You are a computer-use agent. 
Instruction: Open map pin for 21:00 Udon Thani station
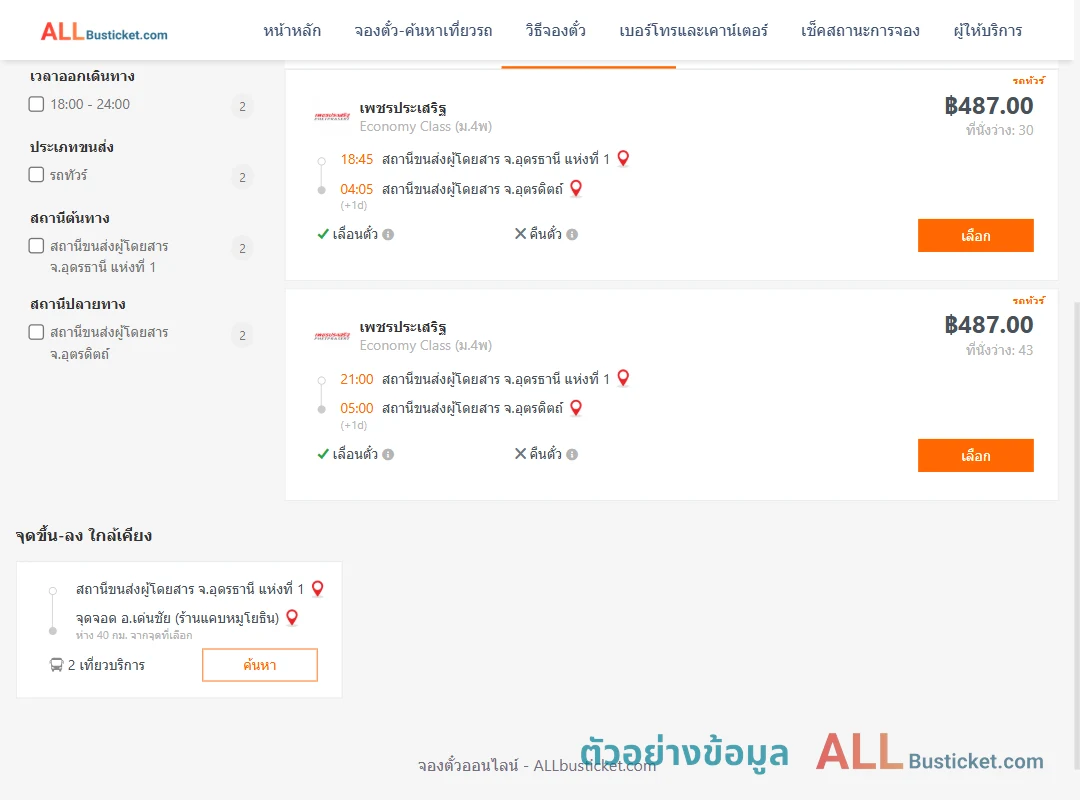point(623,378)
